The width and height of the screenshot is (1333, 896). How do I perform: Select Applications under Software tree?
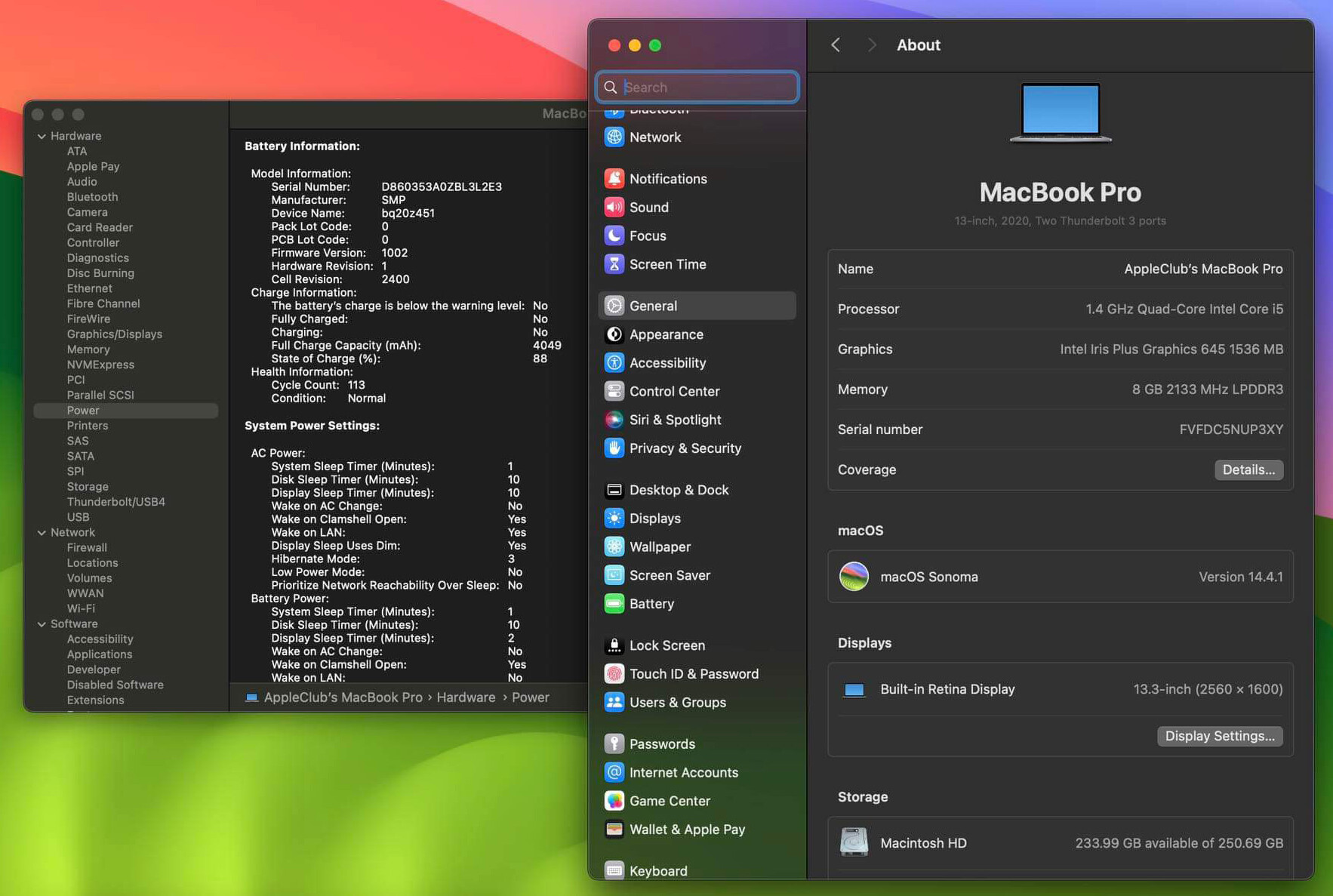point(99,654)
